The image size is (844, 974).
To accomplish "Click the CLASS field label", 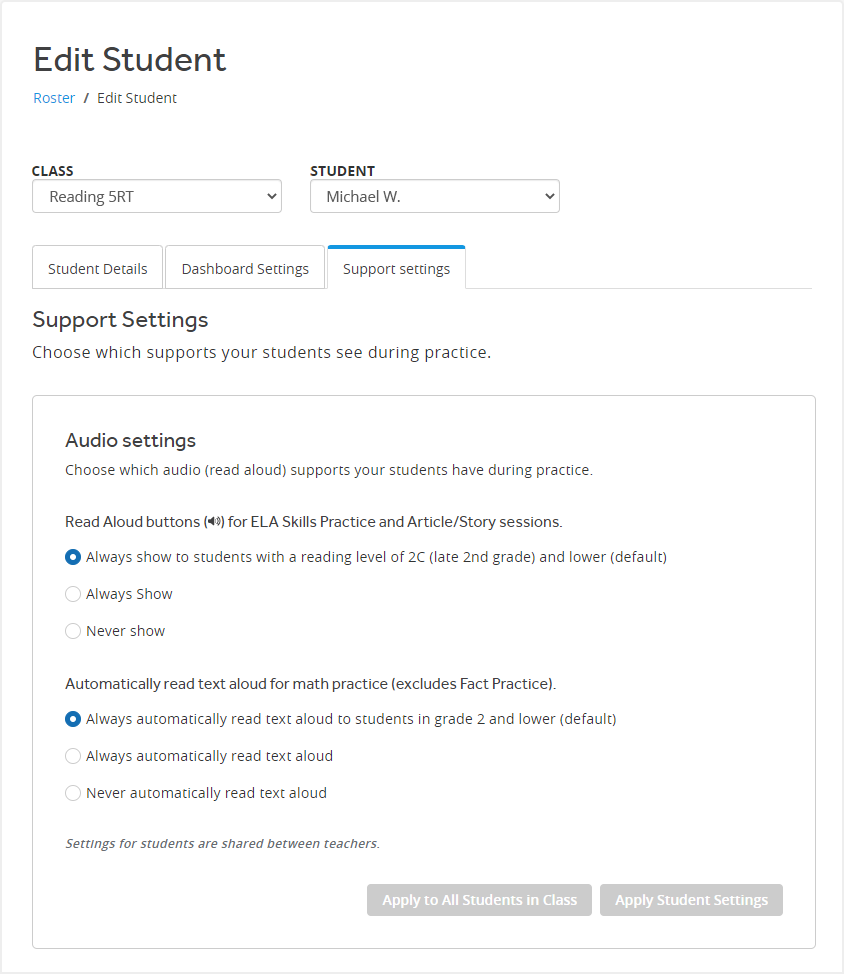I will coord(53,171).
